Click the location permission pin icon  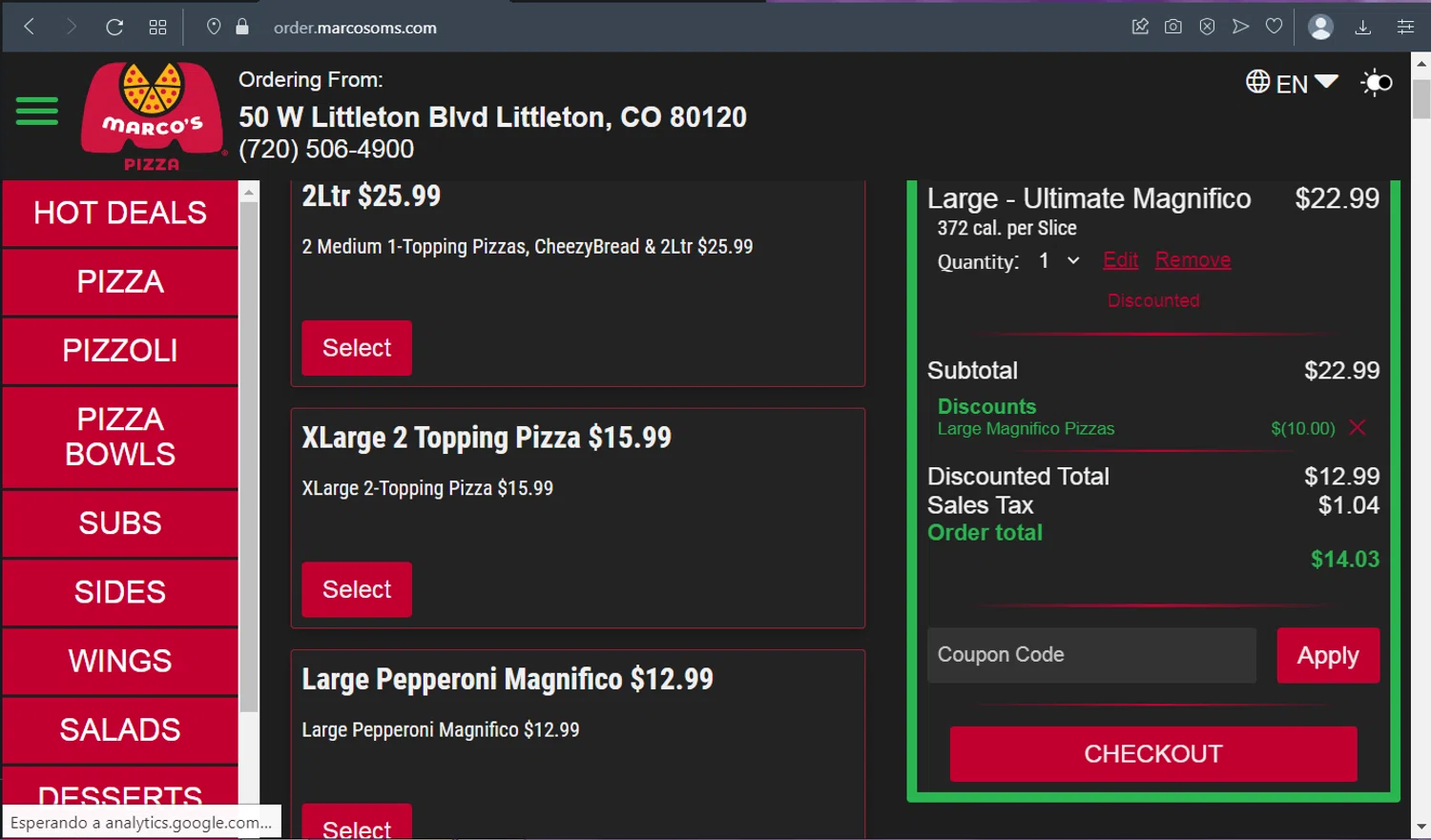(214, 27)
